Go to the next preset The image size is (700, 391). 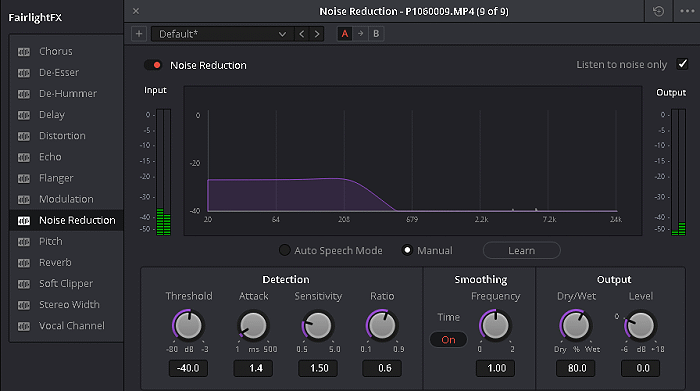317,34
